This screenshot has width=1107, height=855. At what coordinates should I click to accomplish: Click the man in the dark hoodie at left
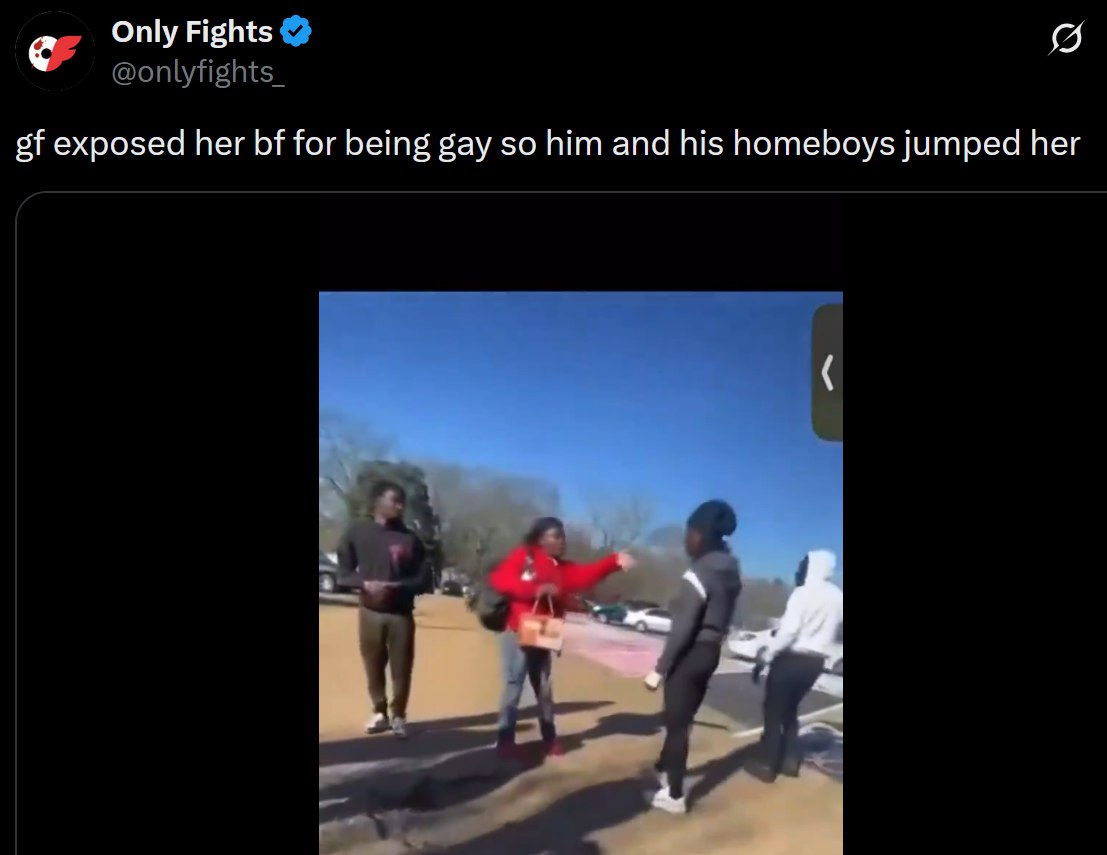point(385,607)
